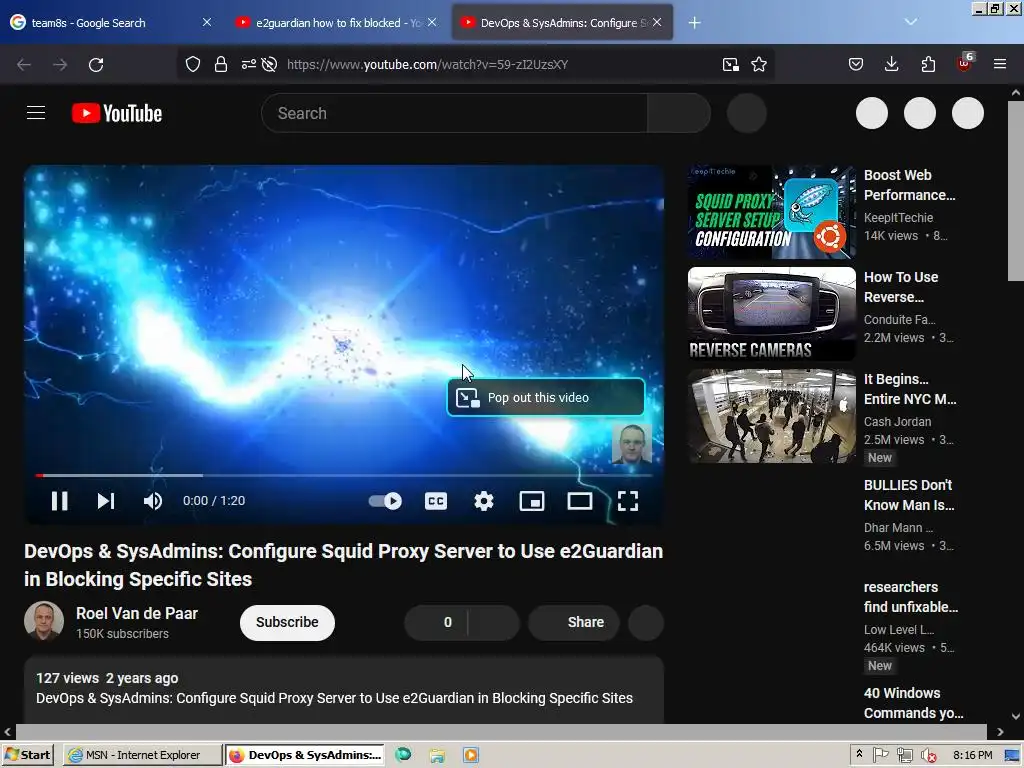Open Squid Proxy Server Setup thumbnail

coord(771,212)
